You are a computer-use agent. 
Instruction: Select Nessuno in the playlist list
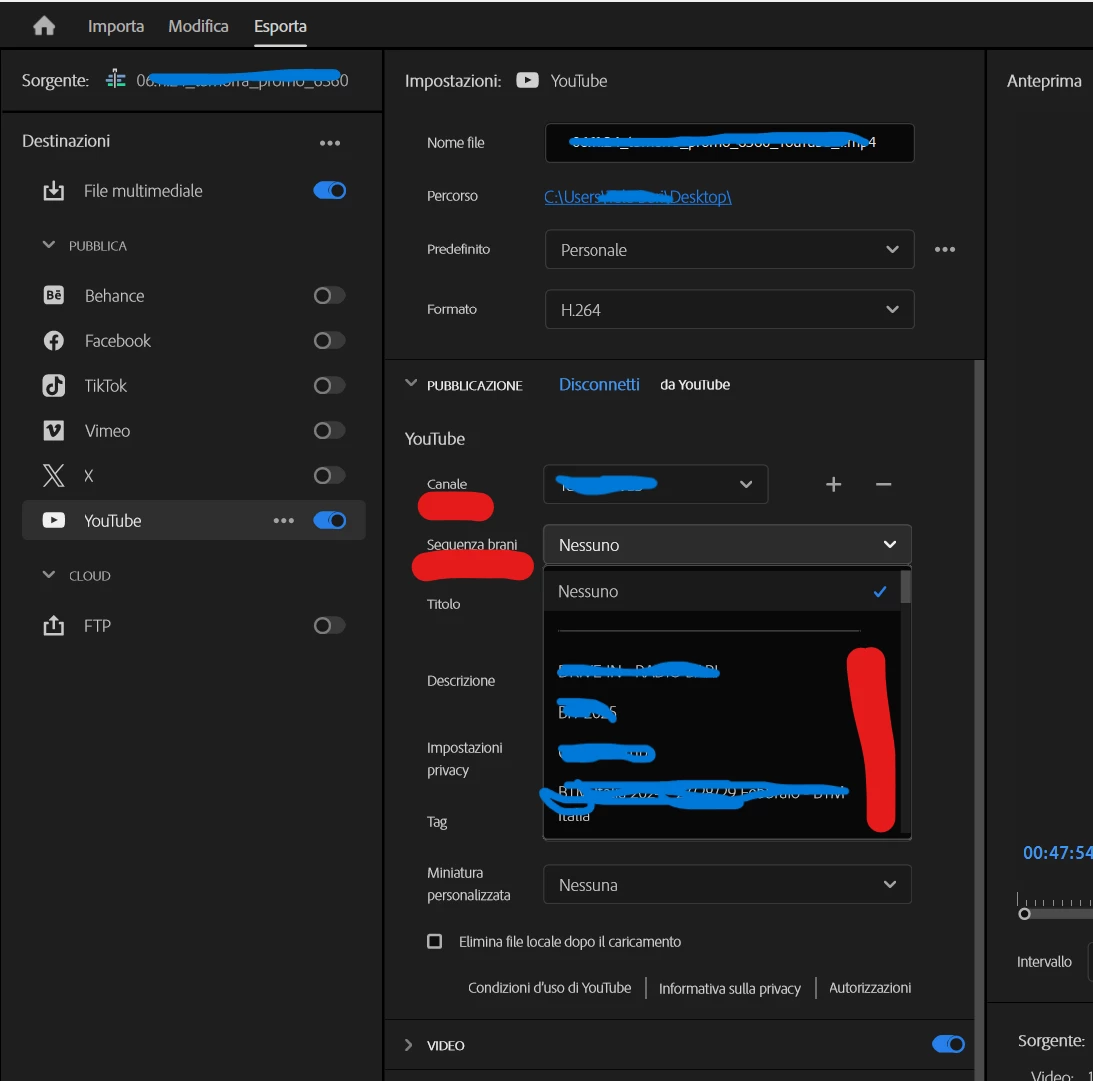pos(722,591)
